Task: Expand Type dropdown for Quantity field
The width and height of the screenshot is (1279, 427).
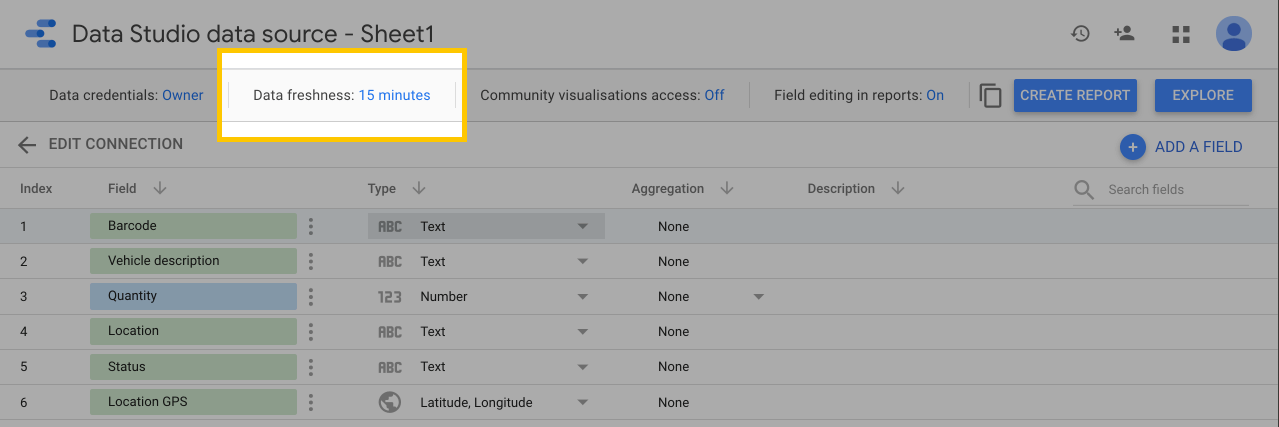Action: pyautogui.click(x=582, y=297)
